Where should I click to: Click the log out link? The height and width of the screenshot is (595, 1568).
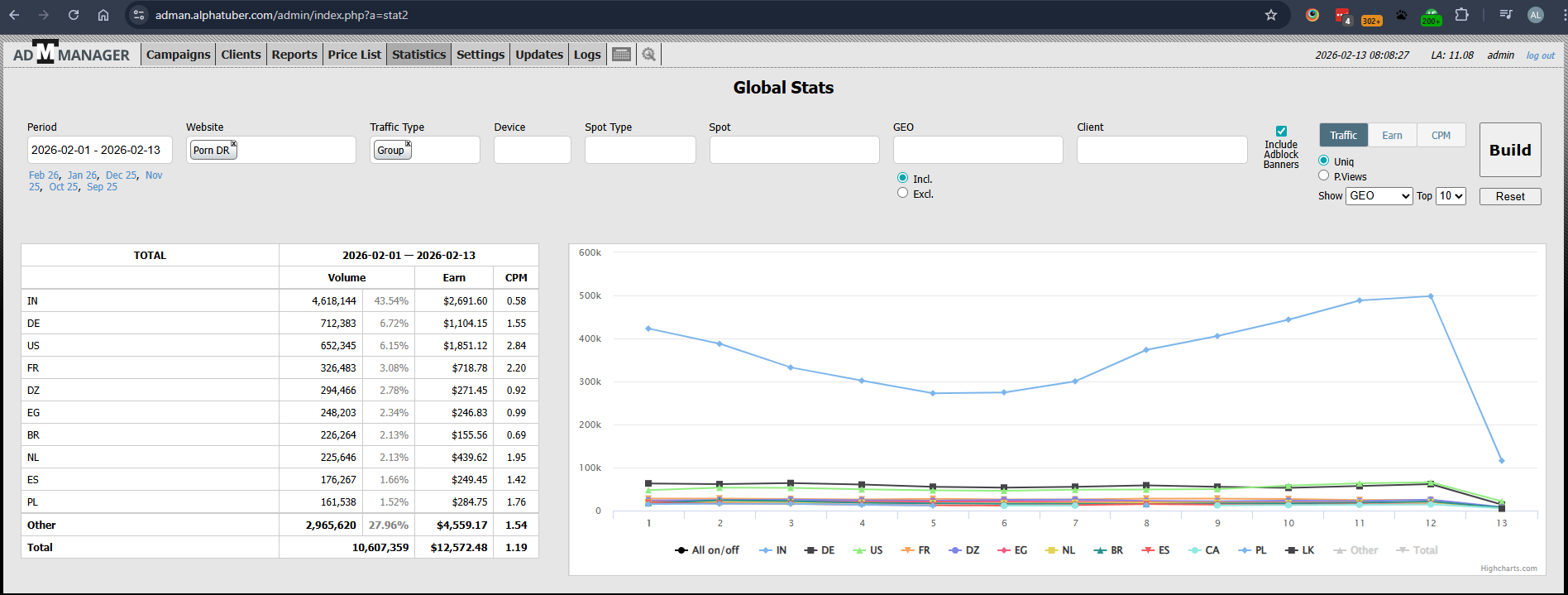click(1540, 55)
